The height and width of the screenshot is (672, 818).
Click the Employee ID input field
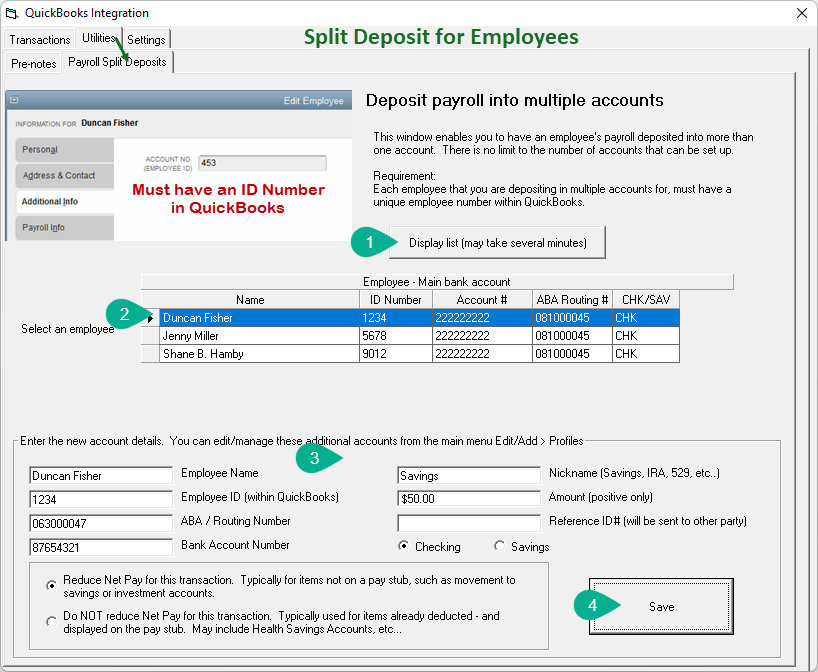[101, 499]
